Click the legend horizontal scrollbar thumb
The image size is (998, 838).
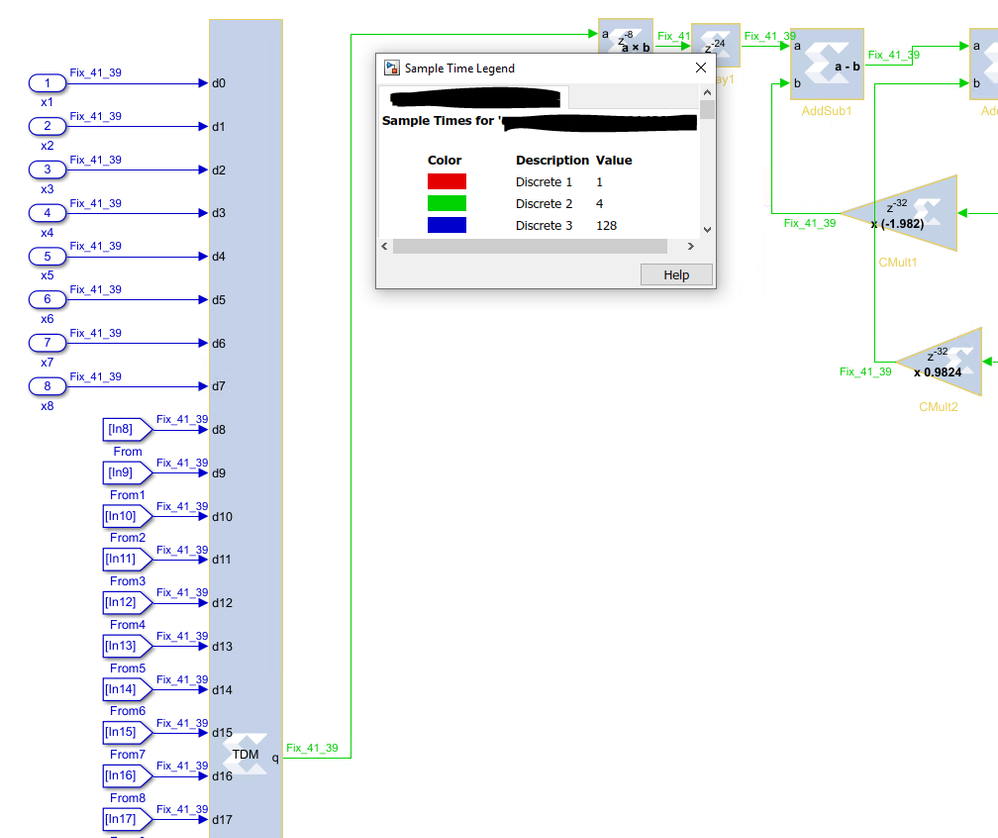pos(530,246)
